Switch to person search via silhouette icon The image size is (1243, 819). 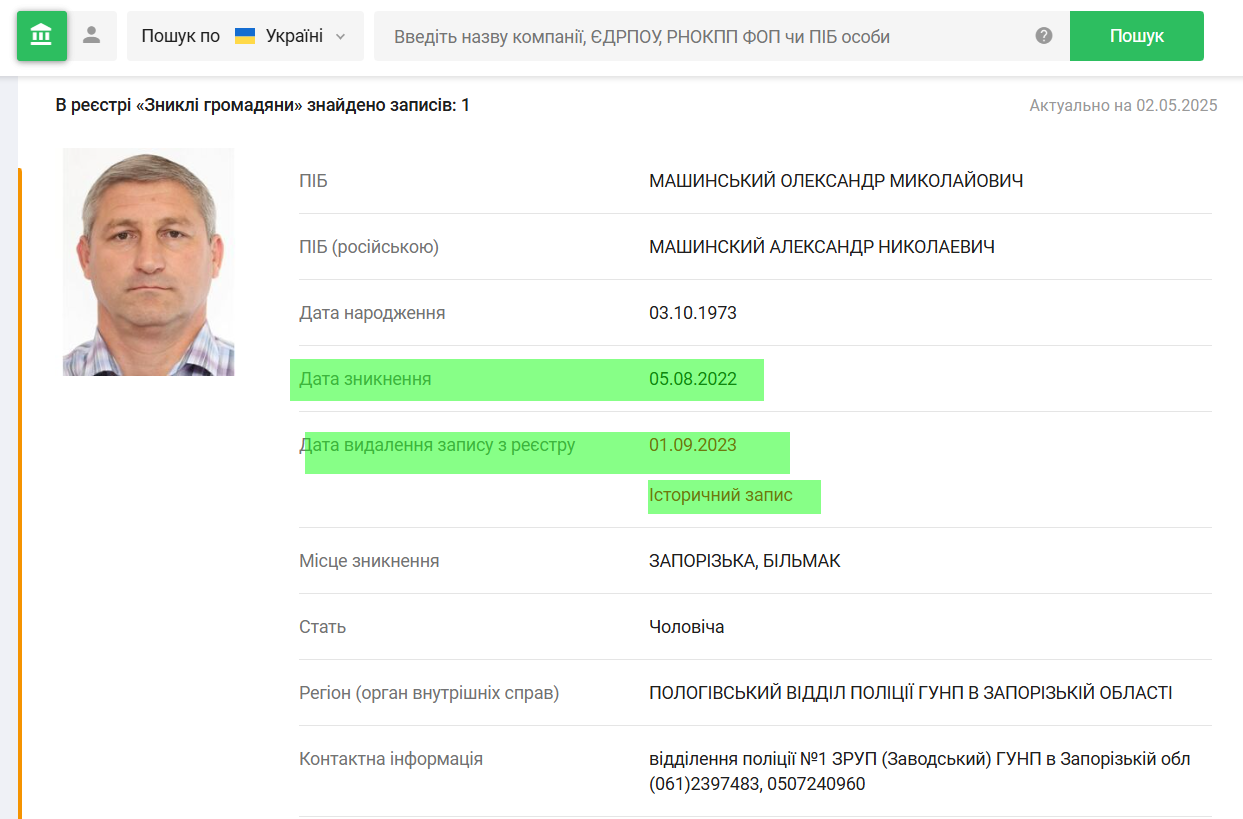click(x=89, y=35)
